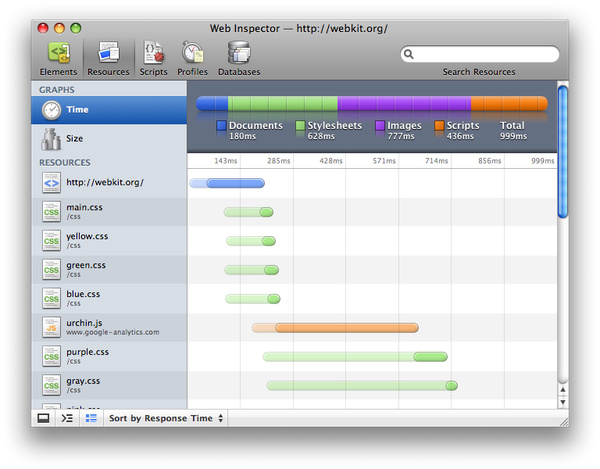Open the Sort by Response Time dropdown
600x469 pixels.
[166, 418]
